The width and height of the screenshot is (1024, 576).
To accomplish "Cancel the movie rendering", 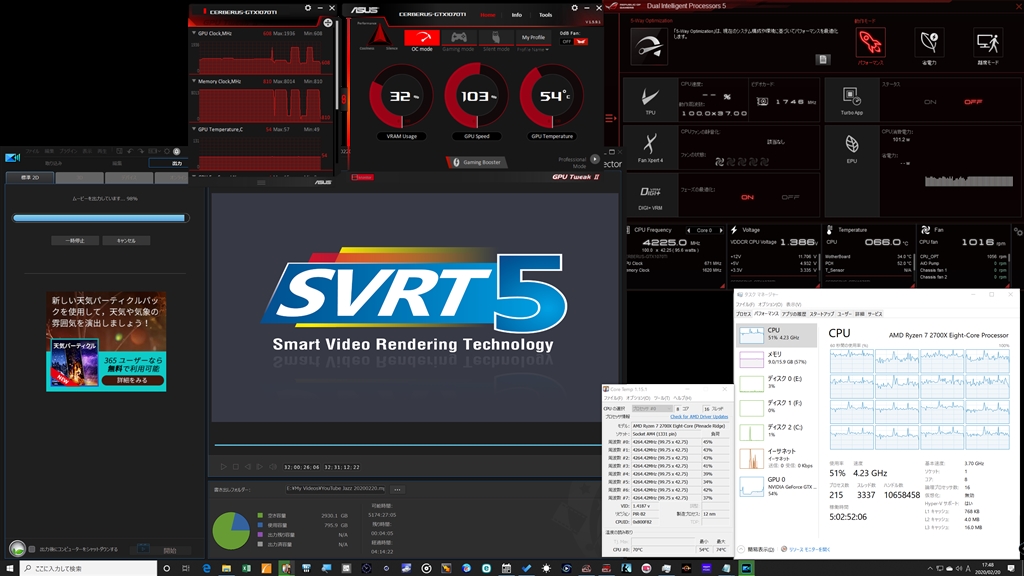I will point(126,241).
